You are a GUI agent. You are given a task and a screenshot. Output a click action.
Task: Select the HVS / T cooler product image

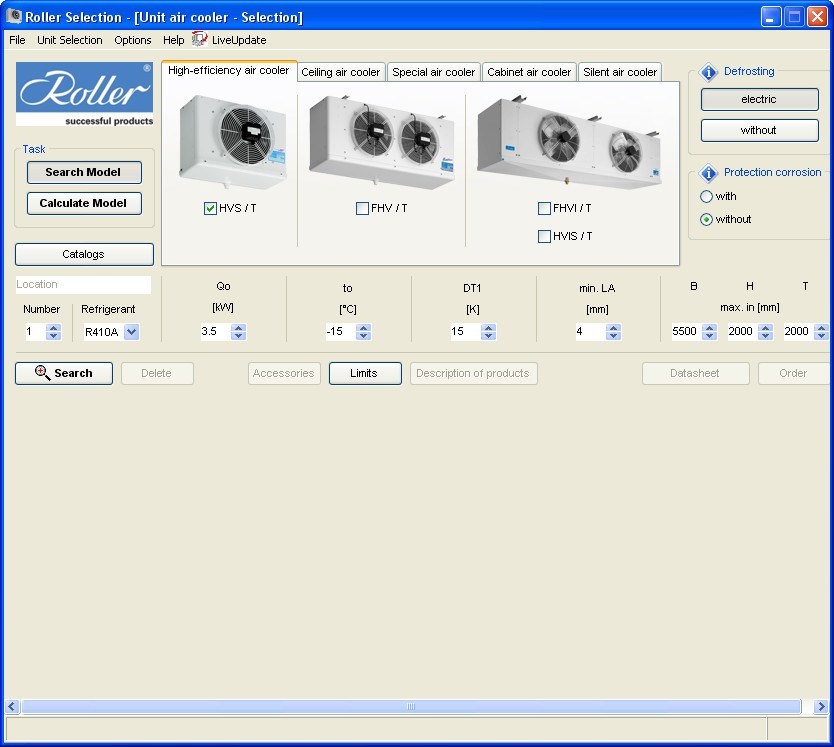tap(229, 140)
